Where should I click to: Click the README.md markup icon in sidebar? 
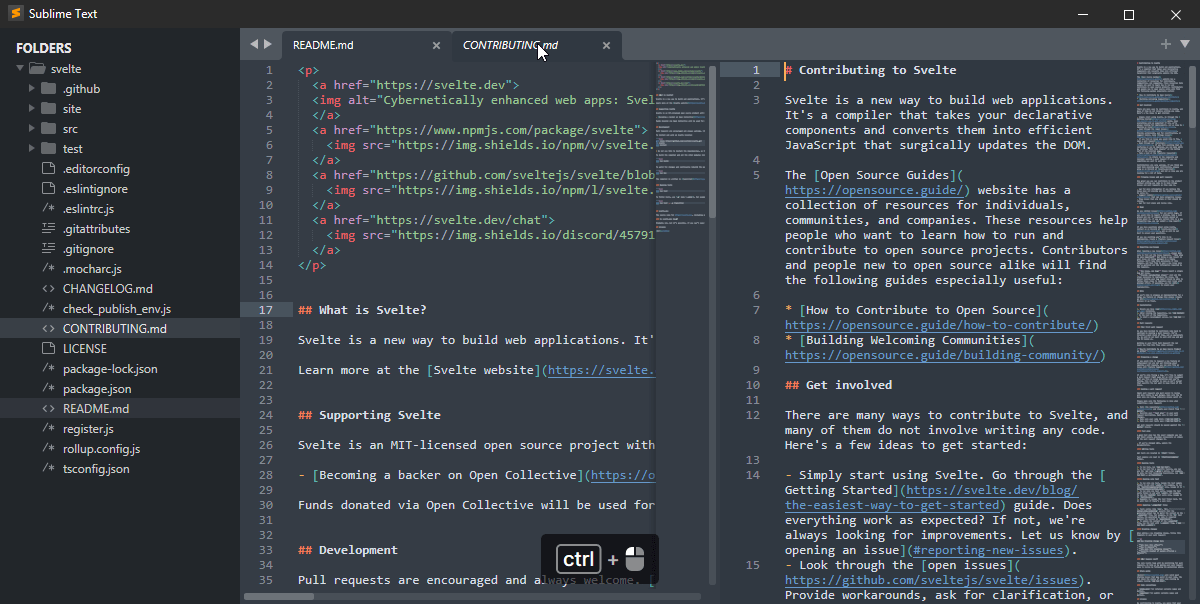pyautogui.click(x=48, y=409)
